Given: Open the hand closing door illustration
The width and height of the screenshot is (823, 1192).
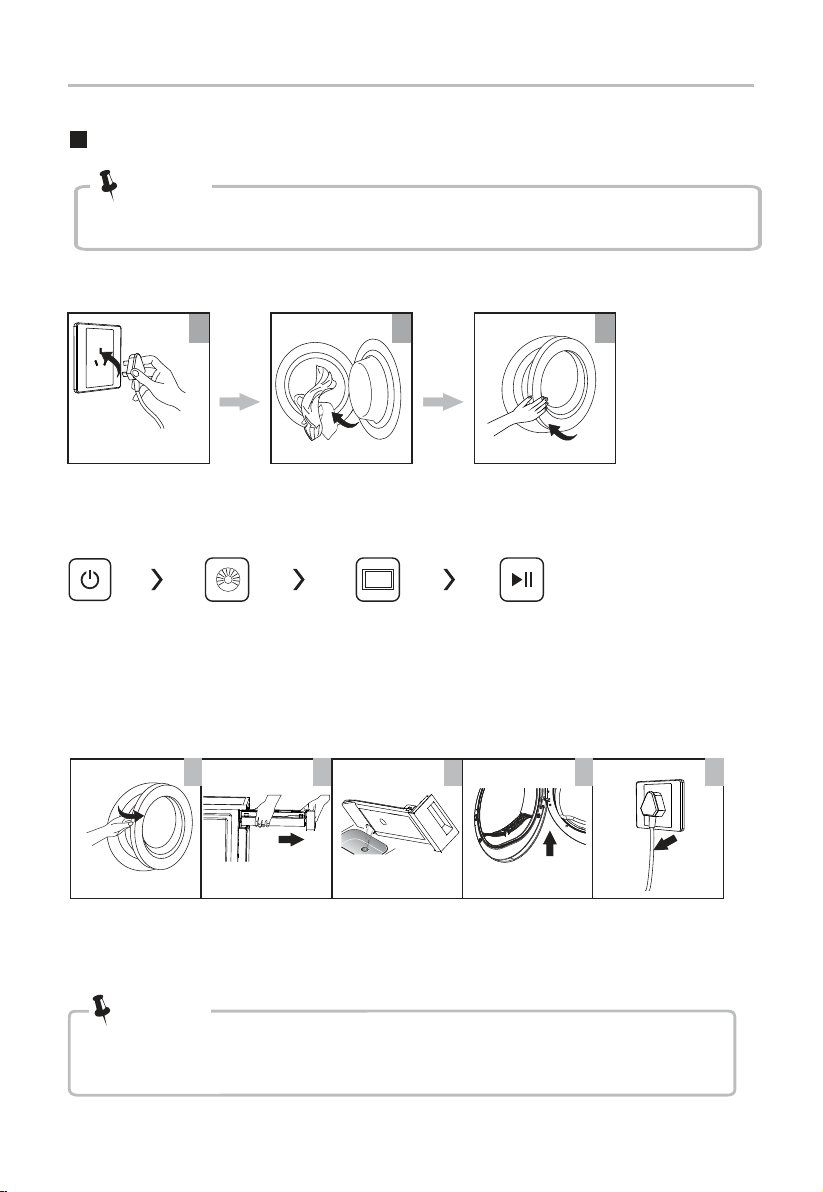Looking at the screenshot, I should coord(545,388).
